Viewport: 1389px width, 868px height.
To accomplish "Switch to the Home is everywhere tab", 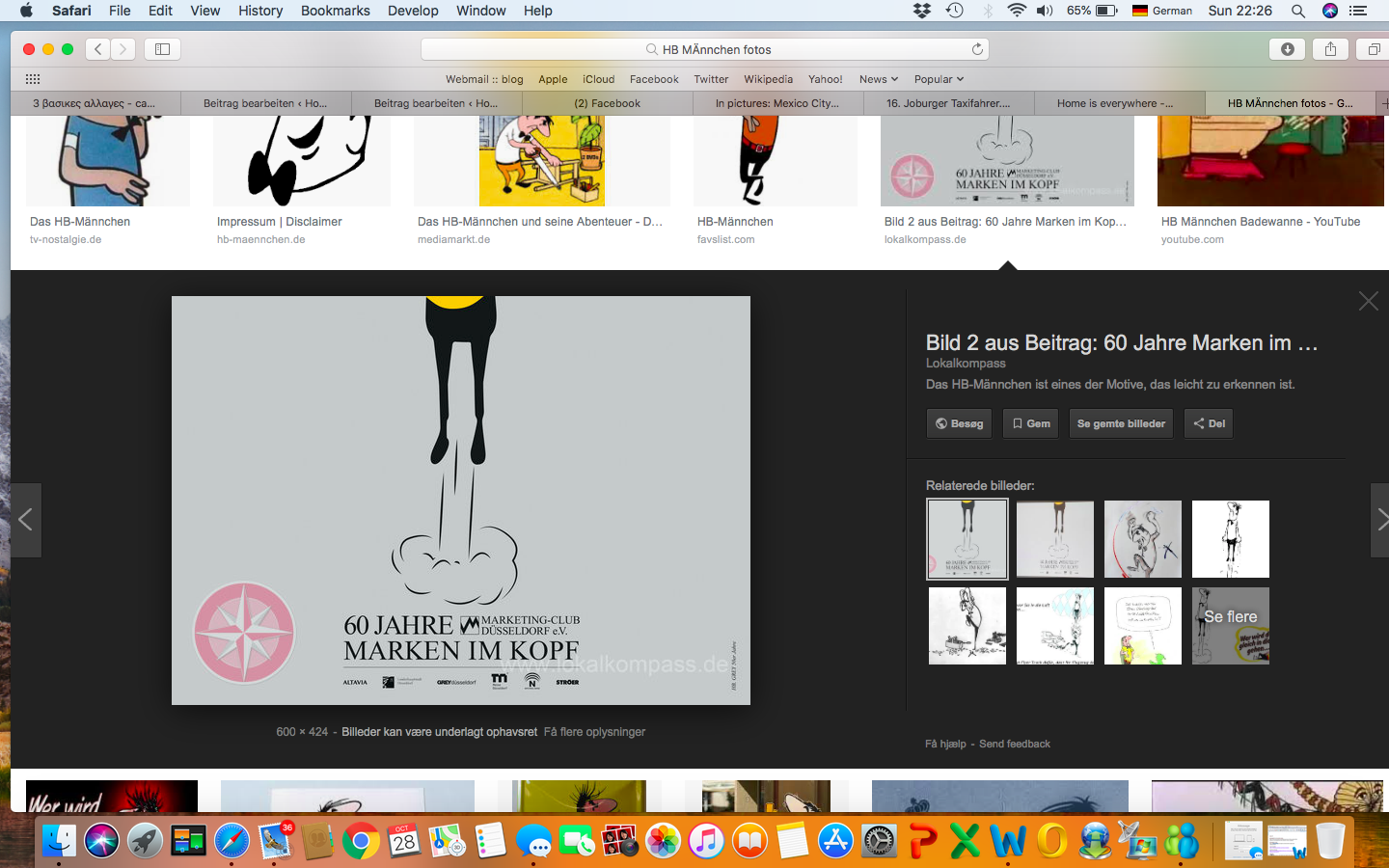I will coord(1119,103).
